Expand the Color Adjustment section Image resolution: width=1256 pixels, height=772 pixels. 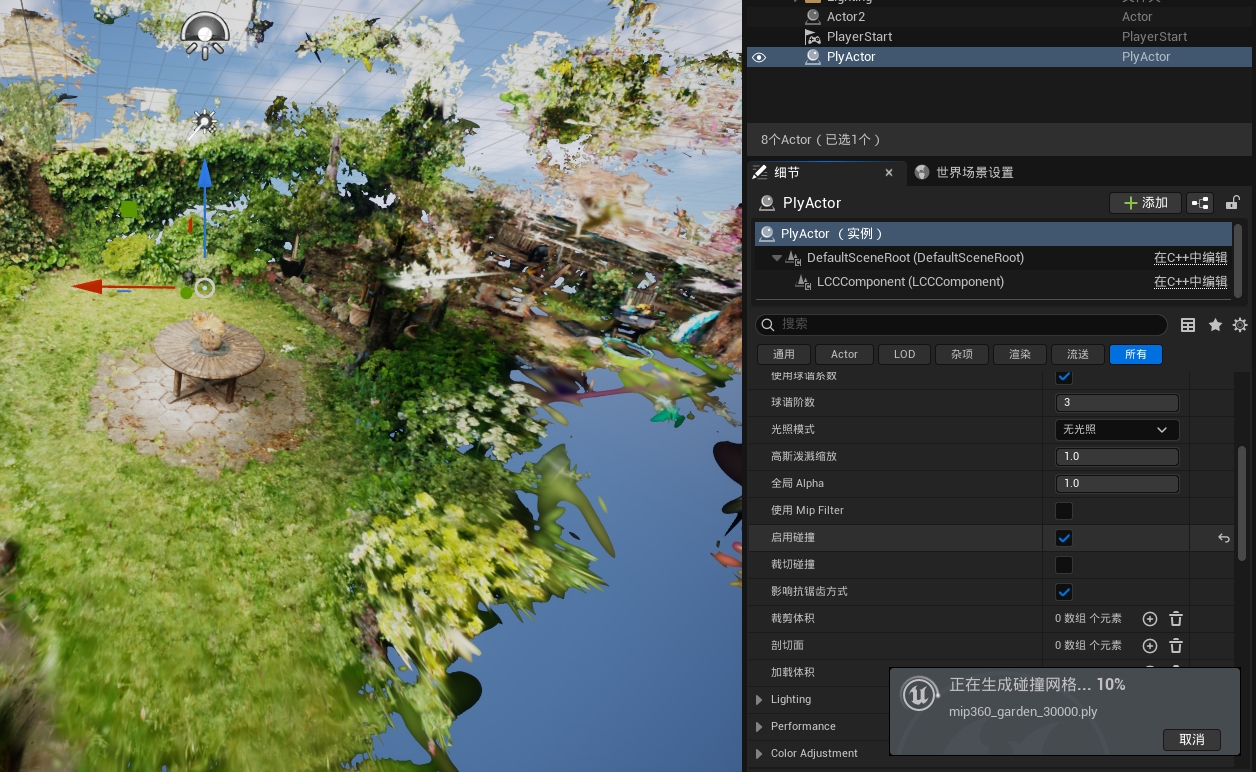click(759, 754)
